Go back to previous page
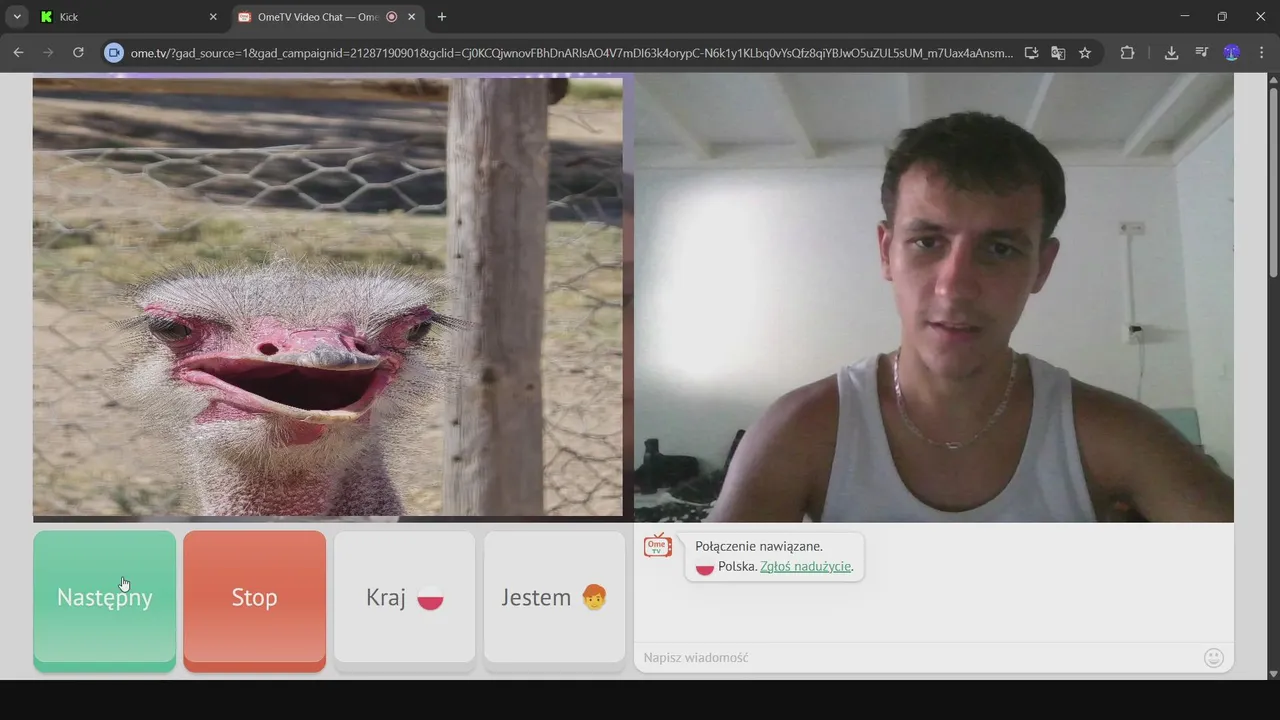 pyautogui.click(x=18, y=53)
